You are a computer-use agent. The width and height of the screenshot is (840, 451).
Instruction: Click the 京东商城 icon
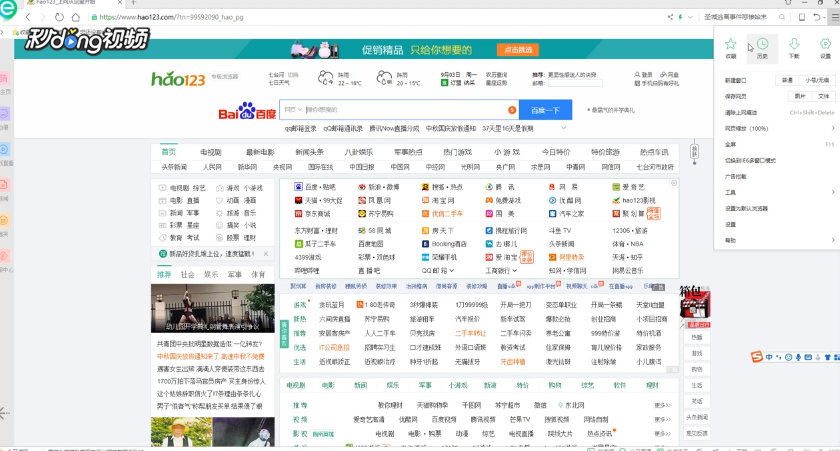[298, 214]
